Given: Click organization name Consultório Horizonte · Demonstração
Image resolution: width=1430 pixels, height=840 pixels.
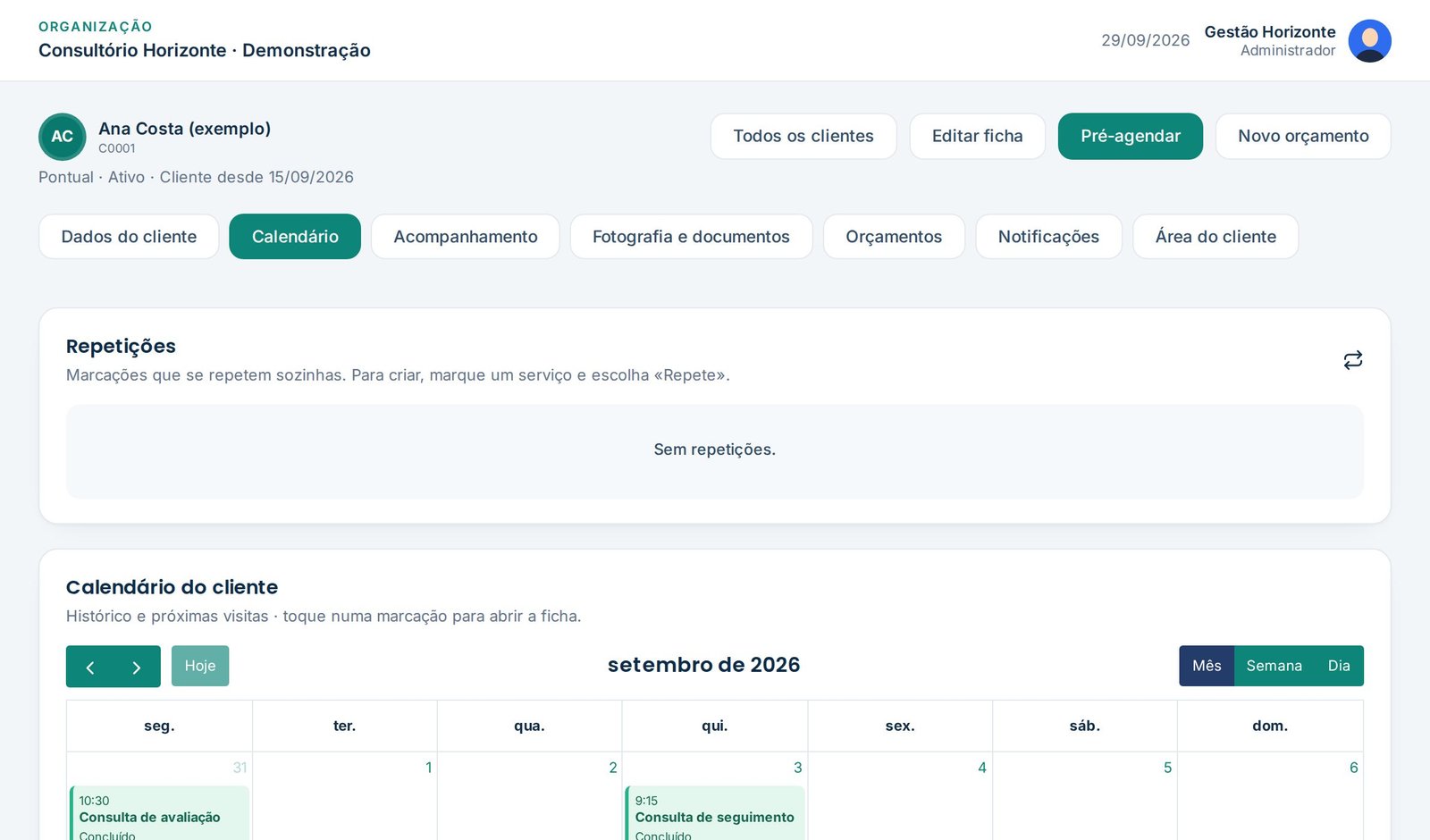Looking at the screenshot, I should [x=205, y=50].
